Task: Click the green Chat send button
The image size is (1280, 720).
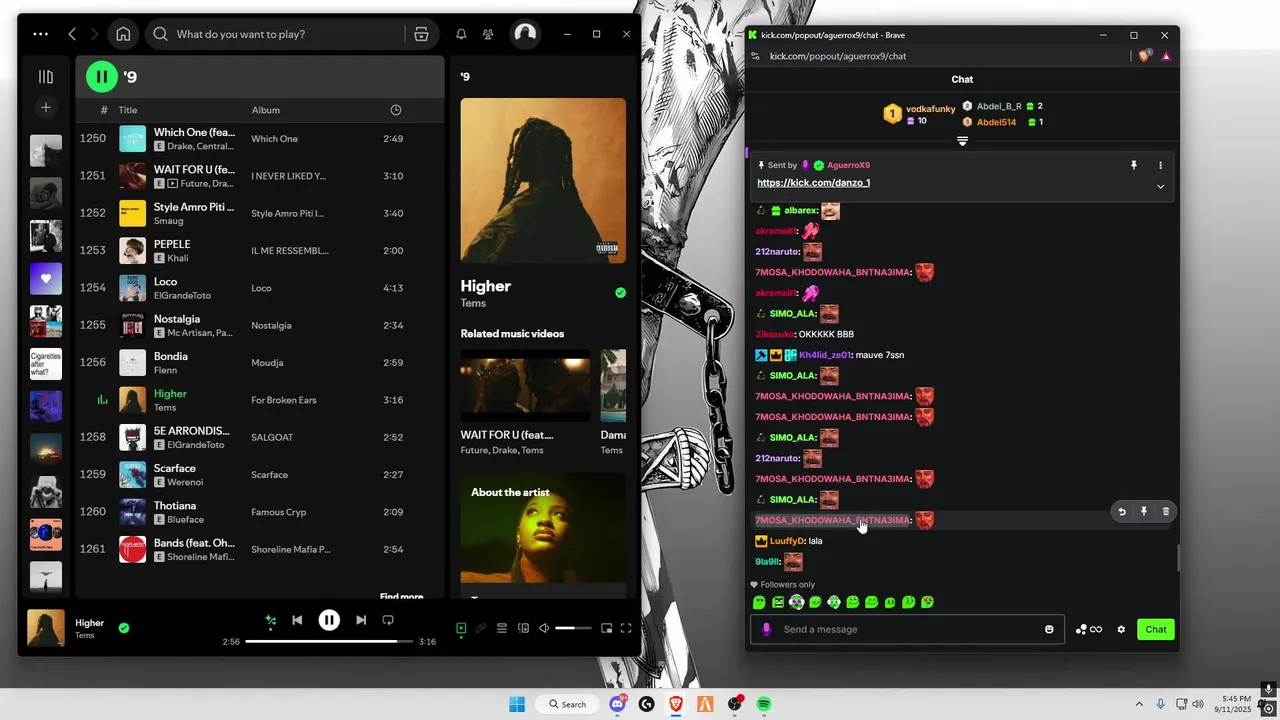Action: click(1156, 629)
